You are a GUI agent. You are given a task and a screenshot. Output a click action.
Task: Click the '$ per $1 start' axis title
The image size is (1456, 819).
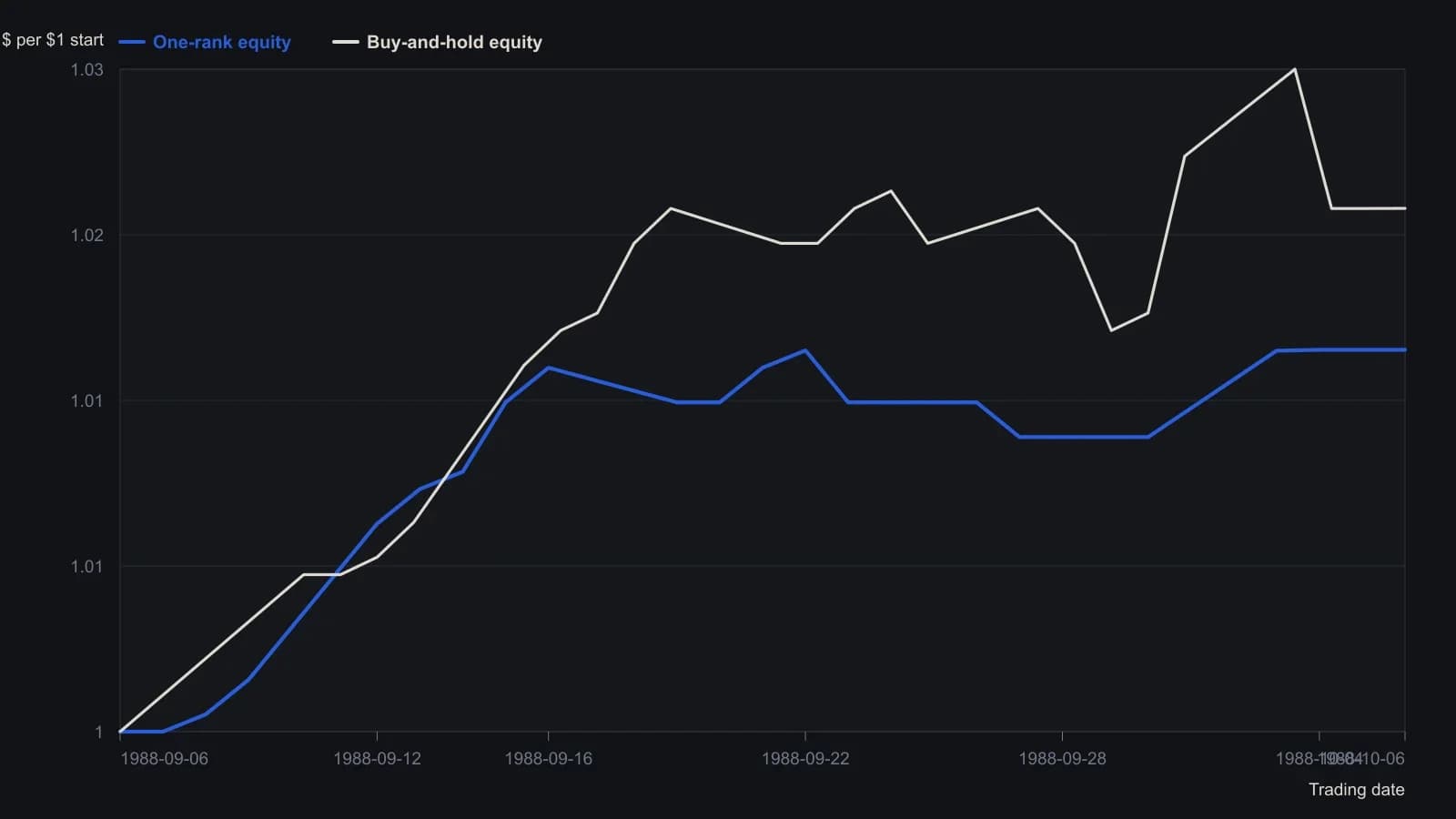point(53,40)
